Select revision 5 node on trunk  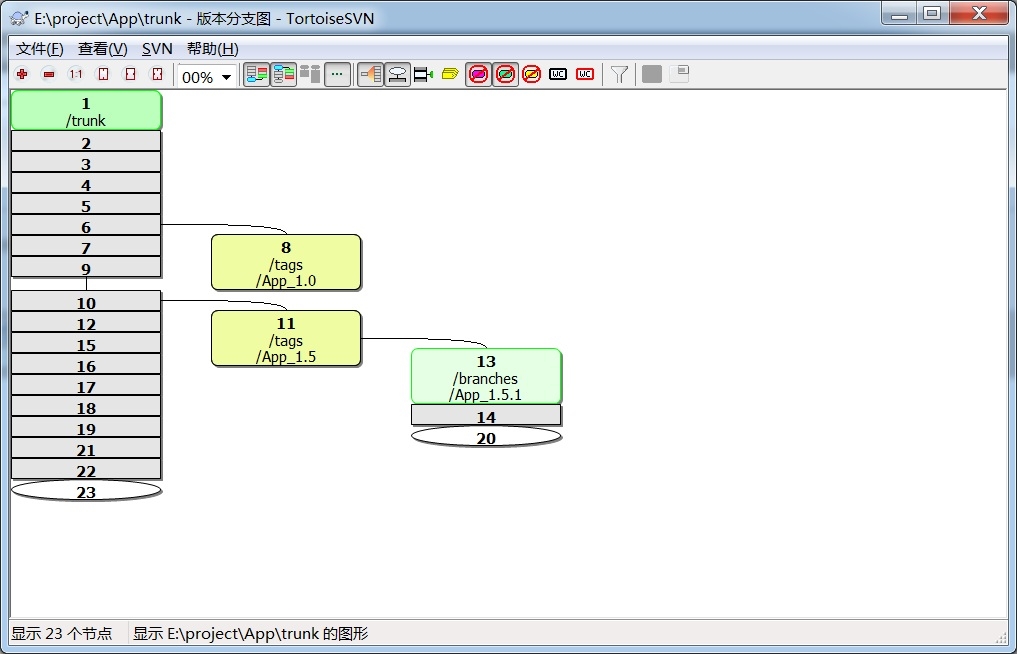pyautogui.click(x=86, y=204)
